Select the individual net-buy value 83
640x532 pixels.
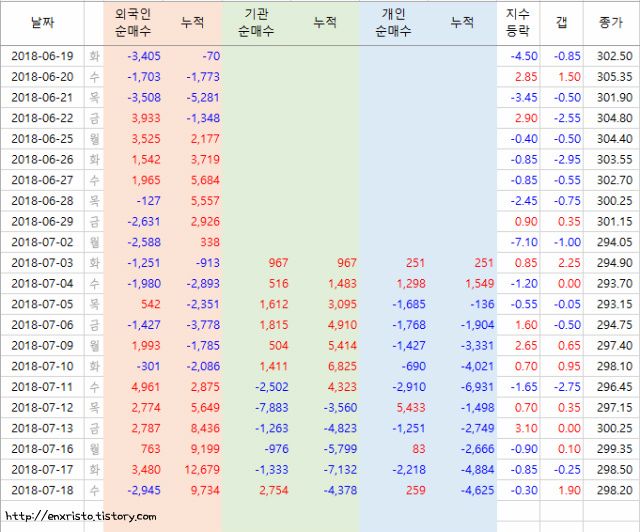click(x=419, y=449)
